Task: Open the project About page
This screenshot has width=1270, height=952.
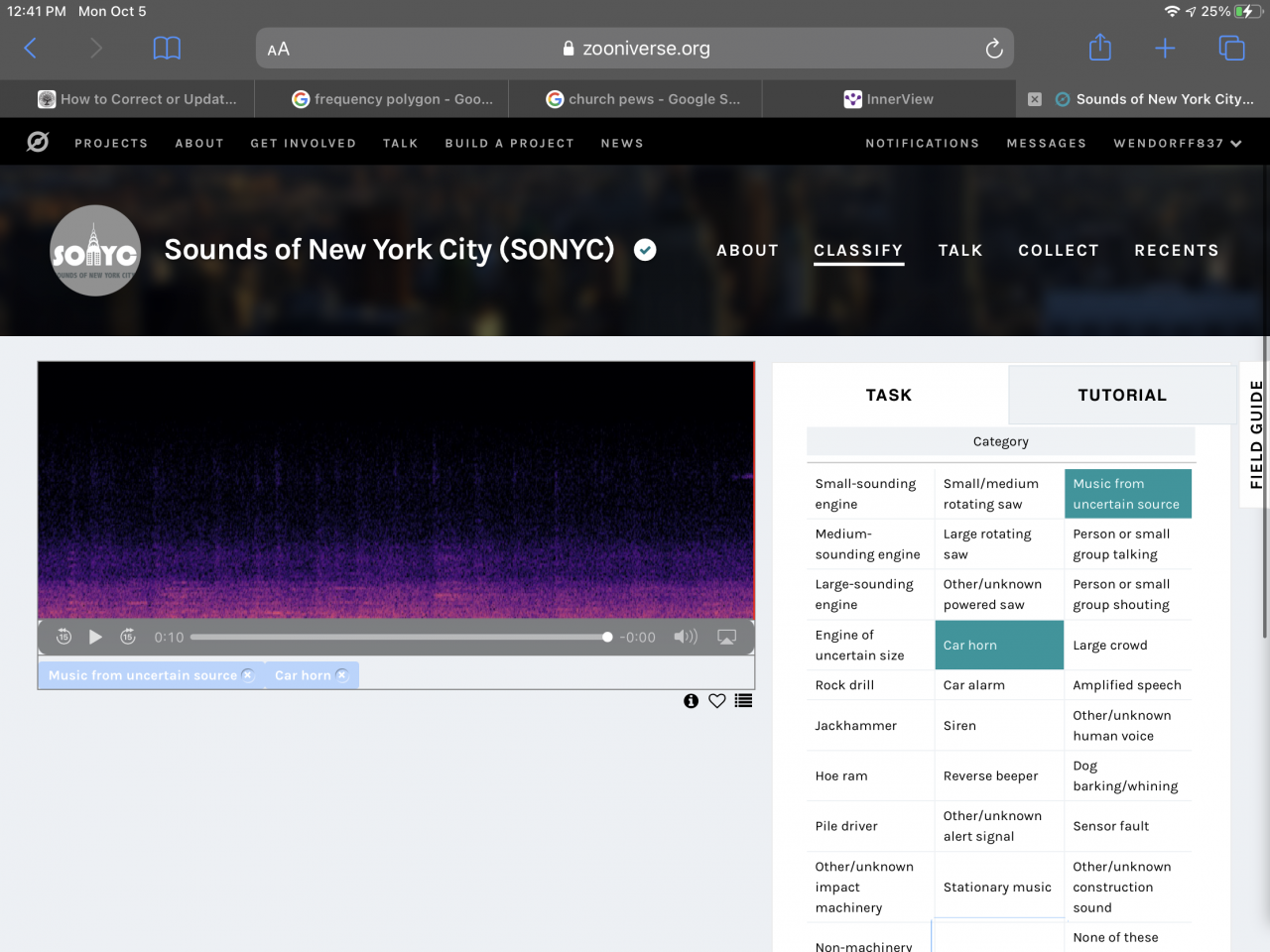Action: [x=748, y=251]
